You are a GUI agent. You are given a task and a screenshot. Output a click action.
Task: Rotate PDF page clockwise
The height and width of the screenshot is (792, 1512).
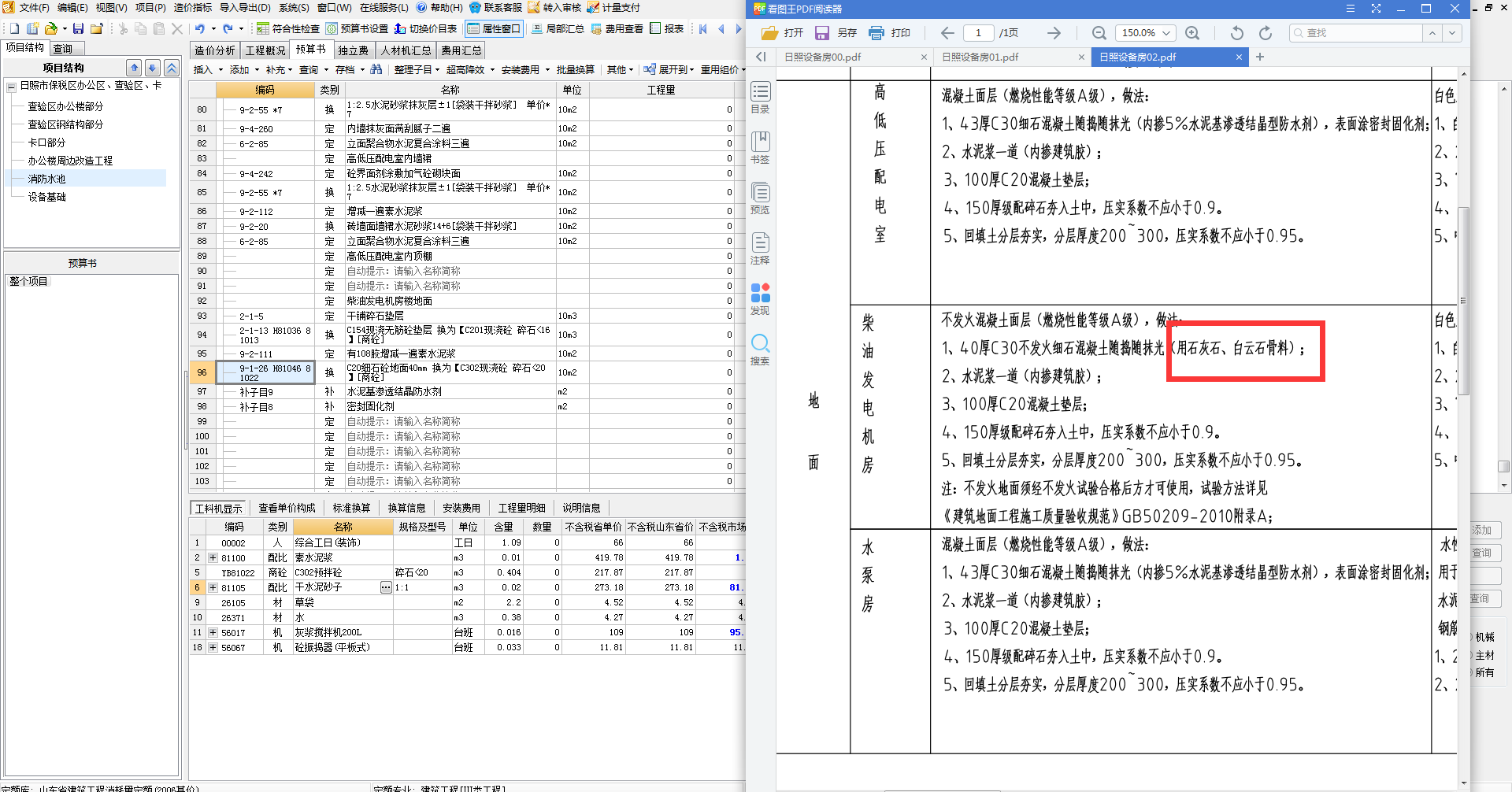click(x=1266, y=33)
